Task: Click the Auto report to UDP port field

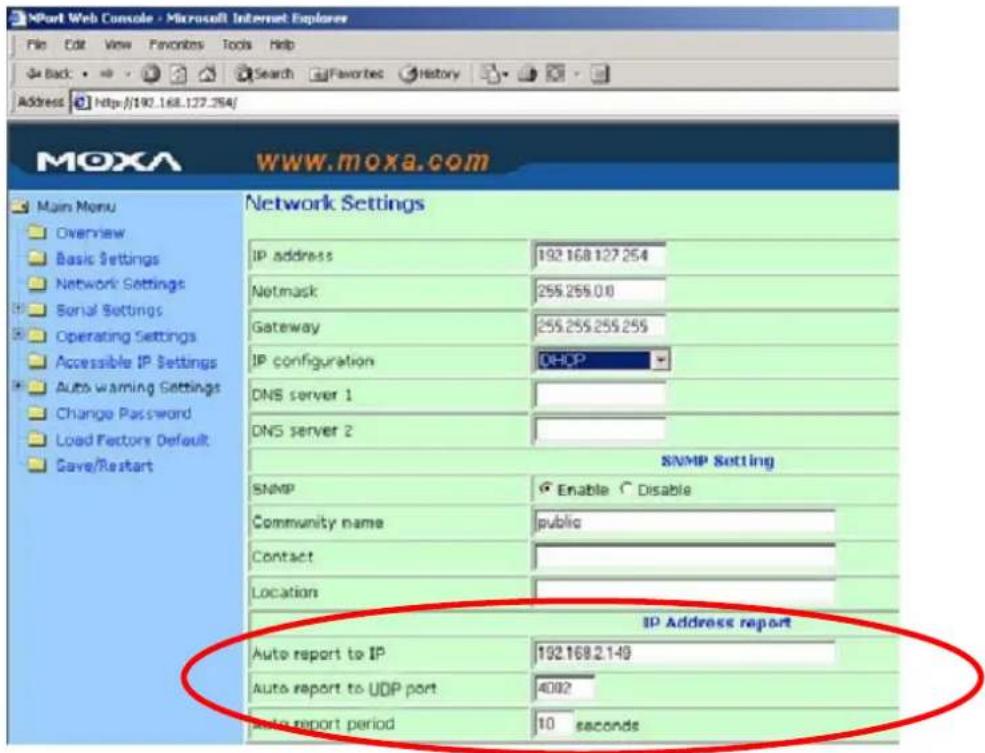Action: click(x=564, y=688)
